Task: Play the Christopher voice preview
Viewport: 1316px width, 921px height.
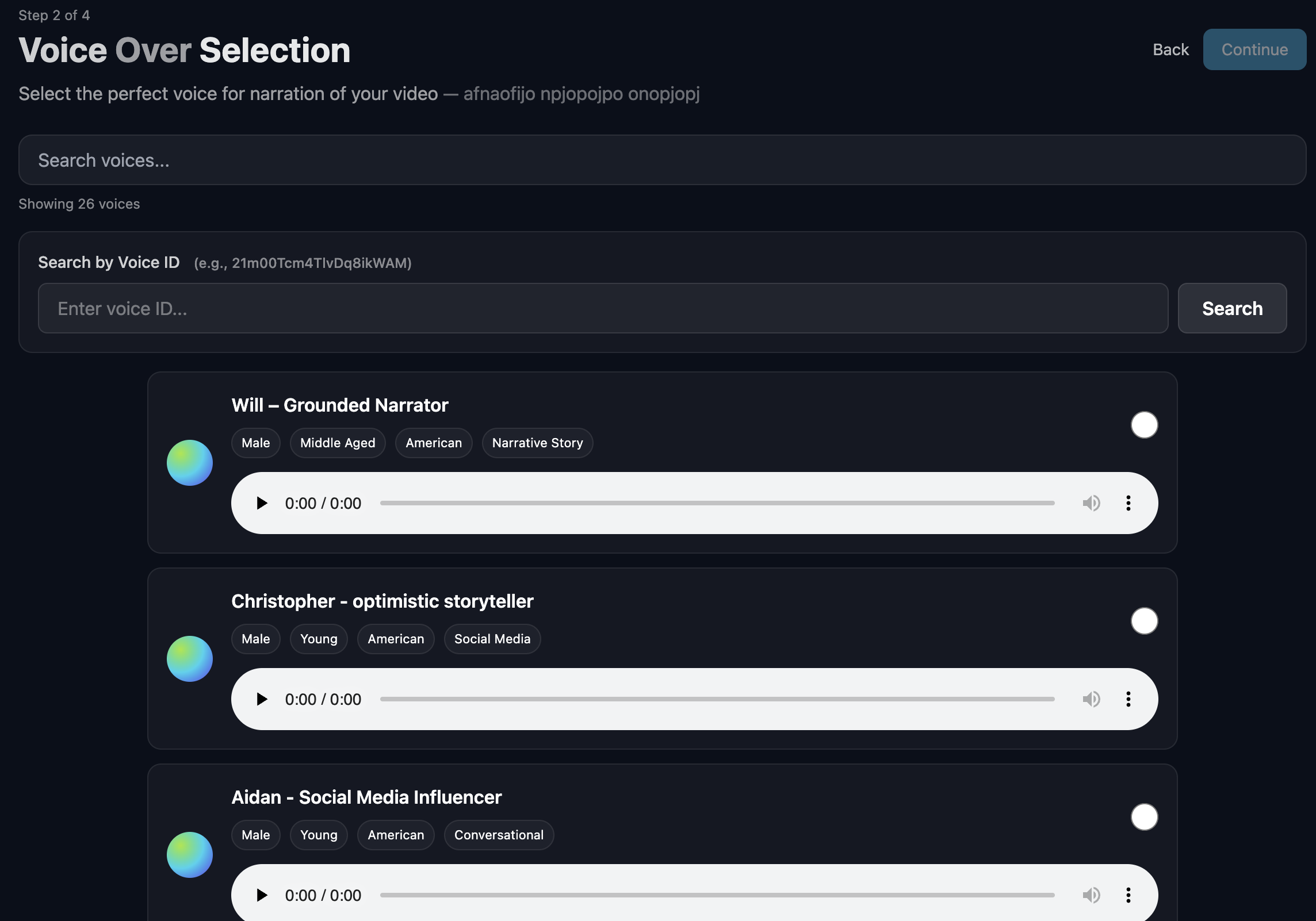Action: (263, 699)
